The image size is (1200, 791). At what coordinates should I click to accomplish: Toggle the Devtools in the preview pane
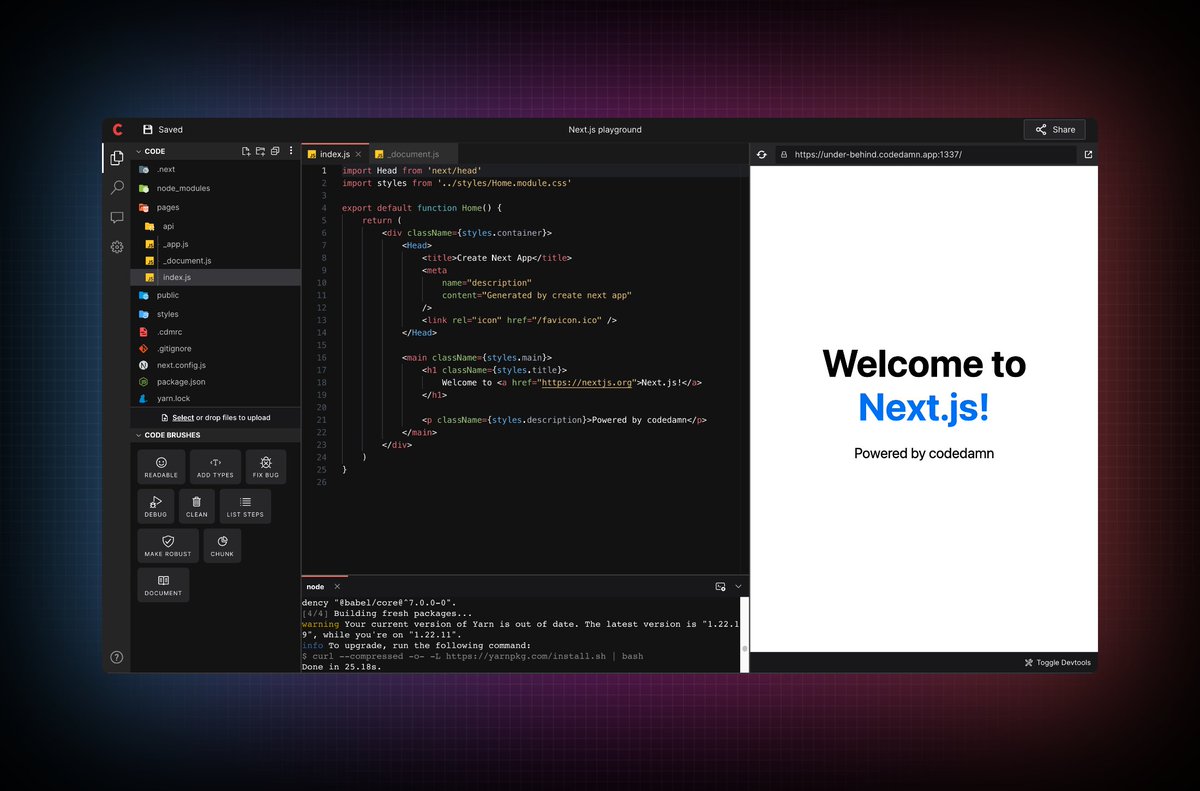(1057, 661)
